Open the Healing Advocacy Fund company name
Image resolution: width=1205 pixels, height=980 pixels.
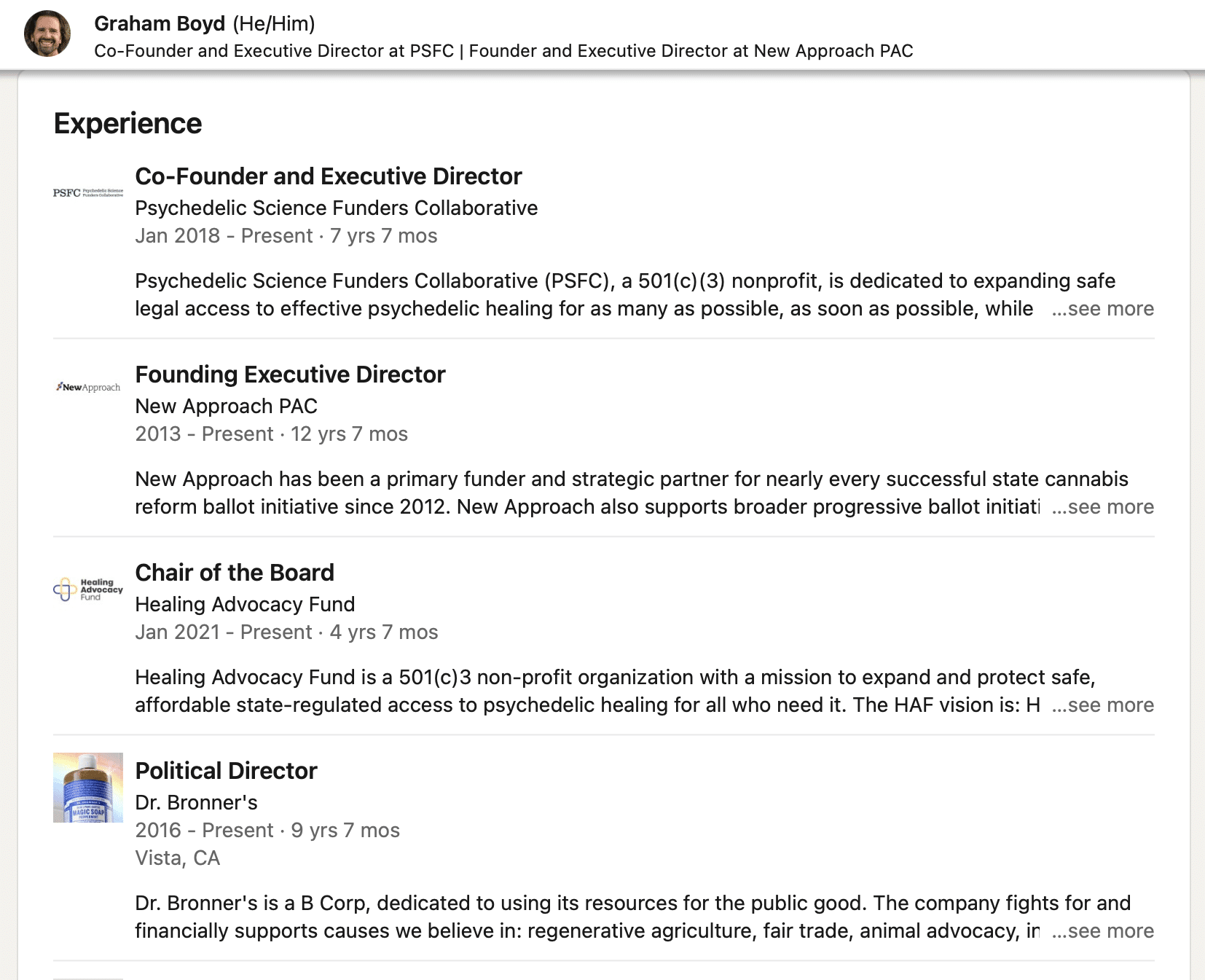[x=245, y=605]
